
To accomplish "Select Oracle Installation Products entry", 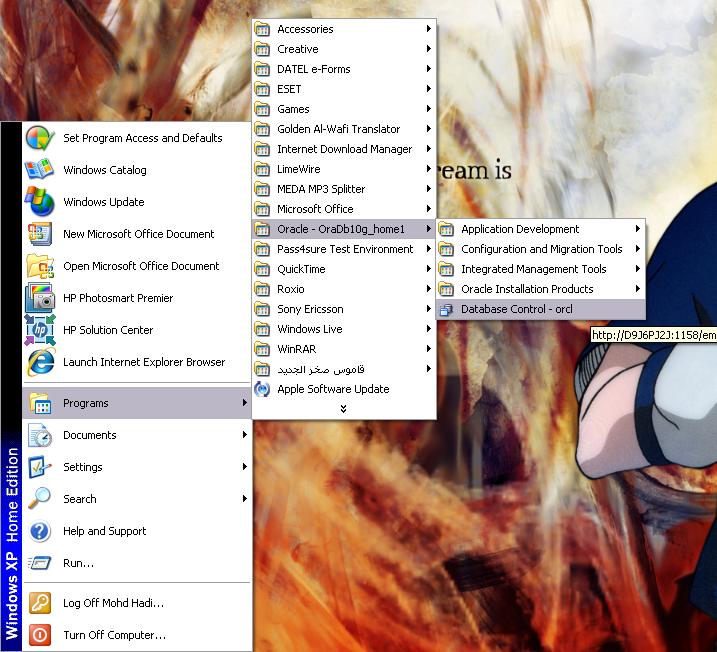I will (527, 289).
